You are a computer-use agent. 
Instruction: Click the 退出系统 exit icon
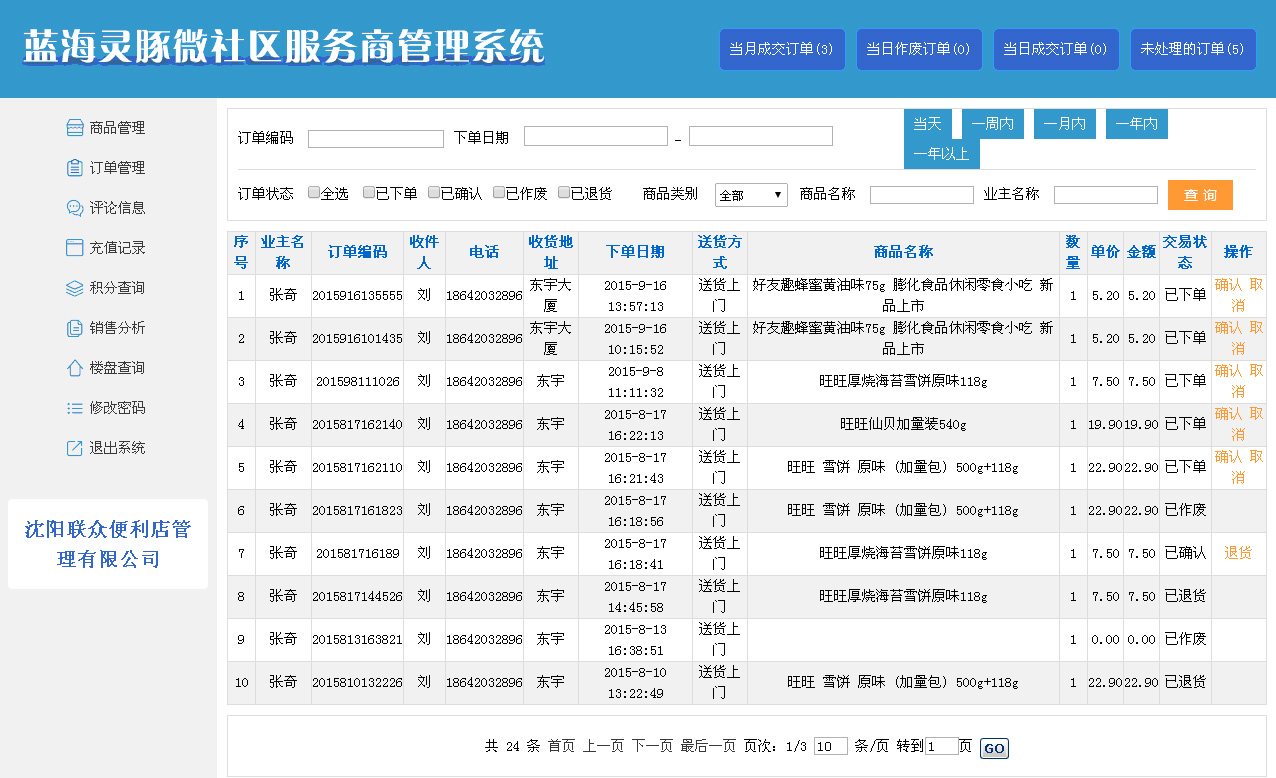tap(74, 448)
